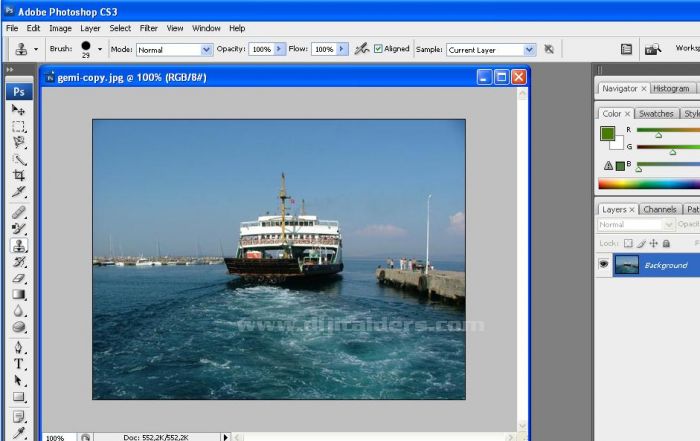Select the Blur tool

click(18, 311)
